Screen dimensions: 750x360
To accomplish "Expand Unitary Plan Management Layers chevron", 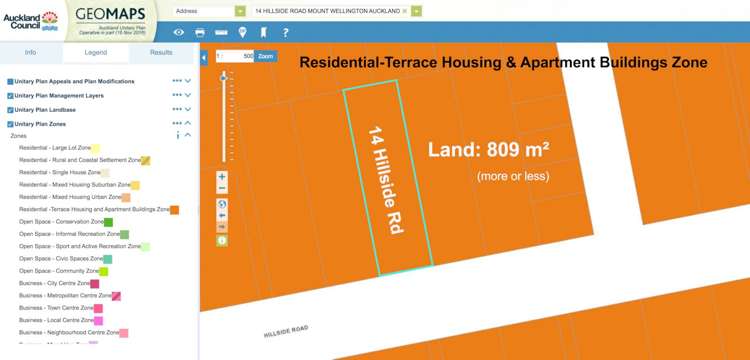I will click(x=188, y=96).
